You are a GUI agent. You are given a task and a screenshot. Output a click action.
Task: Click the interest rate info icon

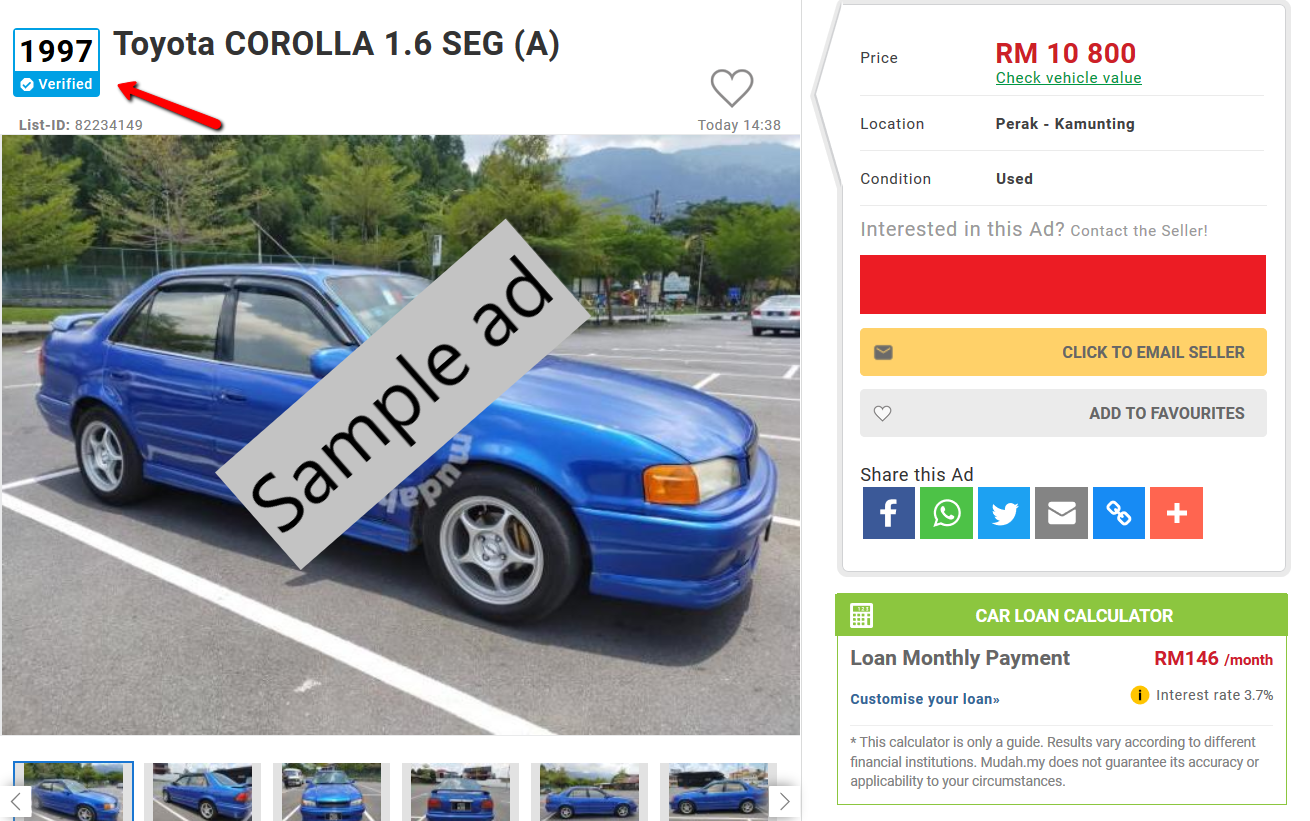point(1139,695)
